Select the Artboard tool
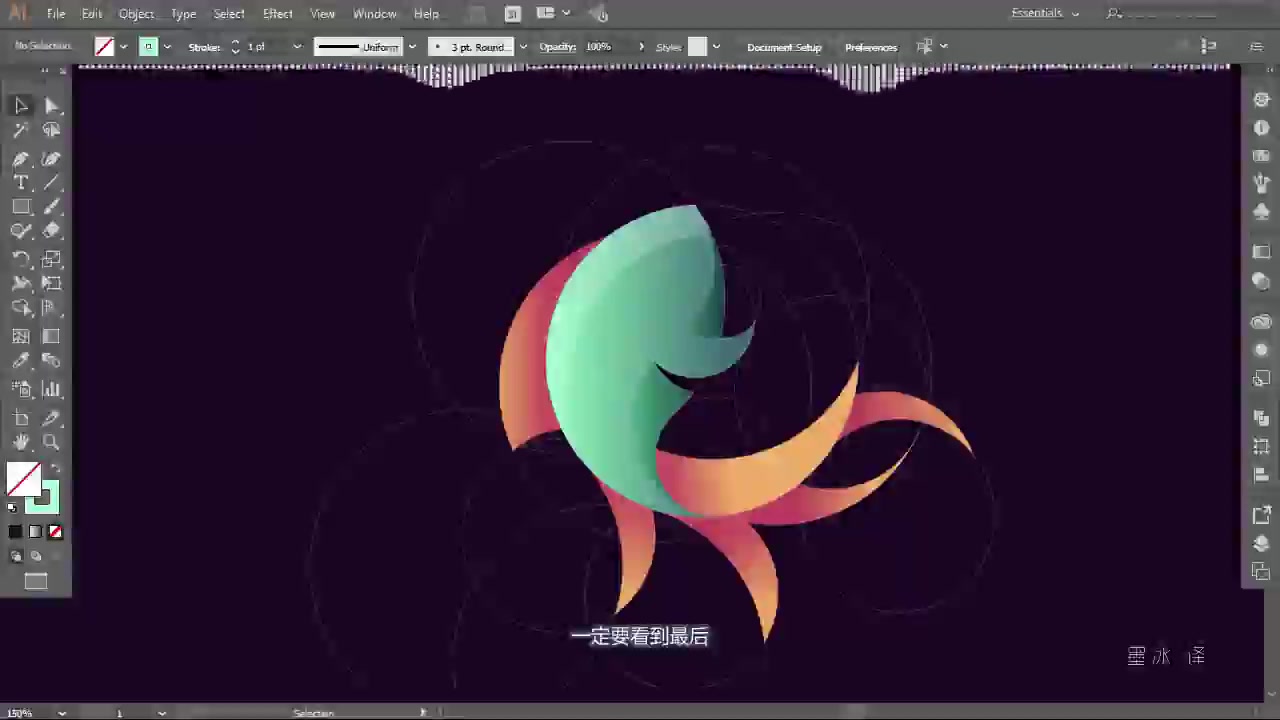The height and width of the screenshot is (720, 1280). tap(21, 418)
